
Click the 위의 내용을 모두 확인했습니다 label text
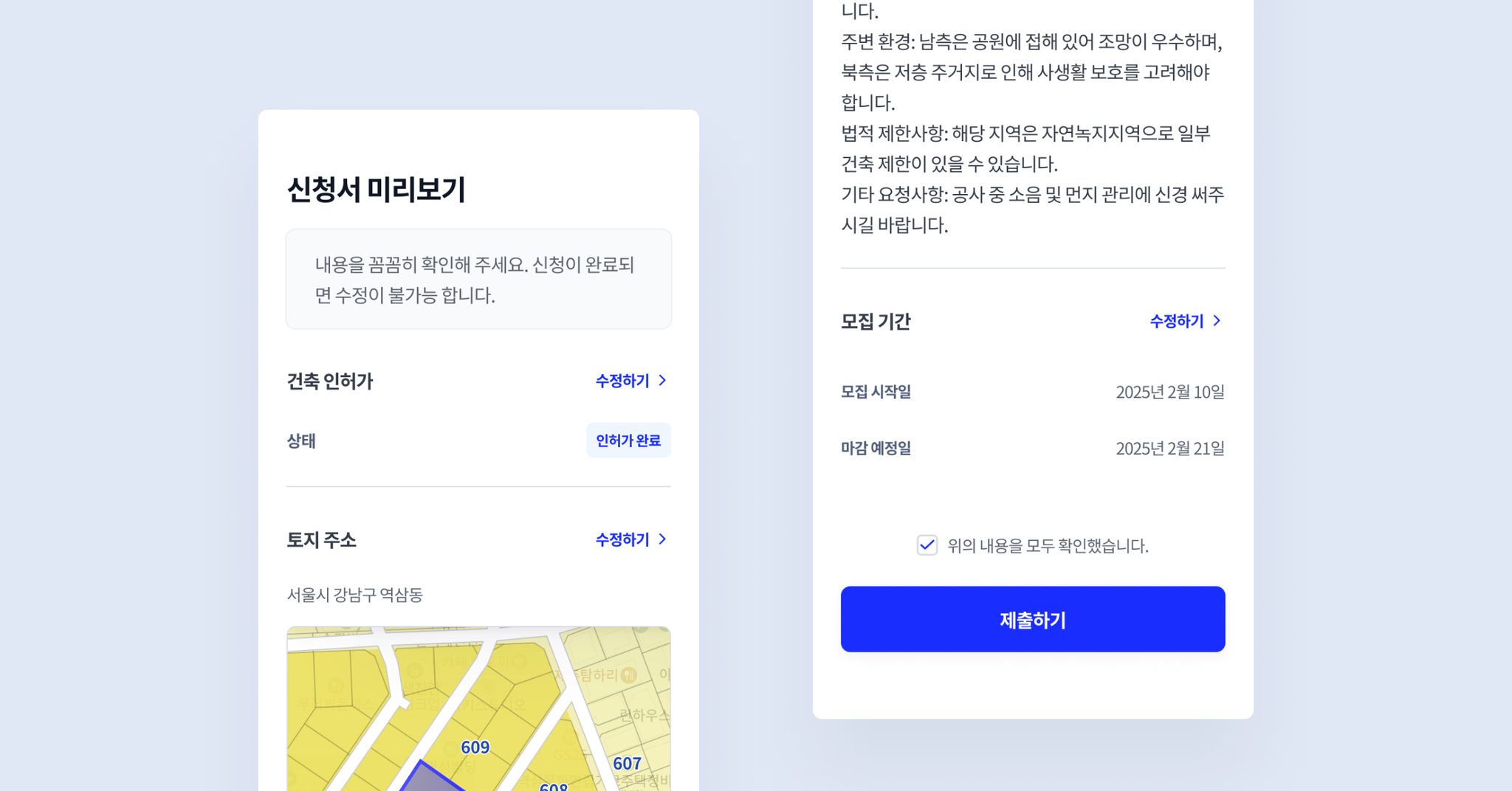point(1048,545)
